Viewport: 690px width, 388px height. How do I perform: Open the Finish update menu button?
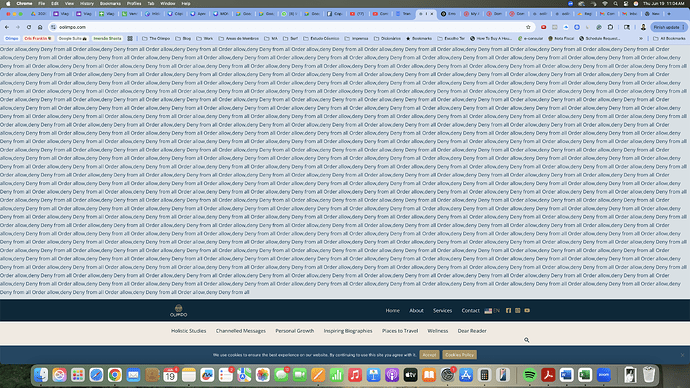[x=669, y=27]
